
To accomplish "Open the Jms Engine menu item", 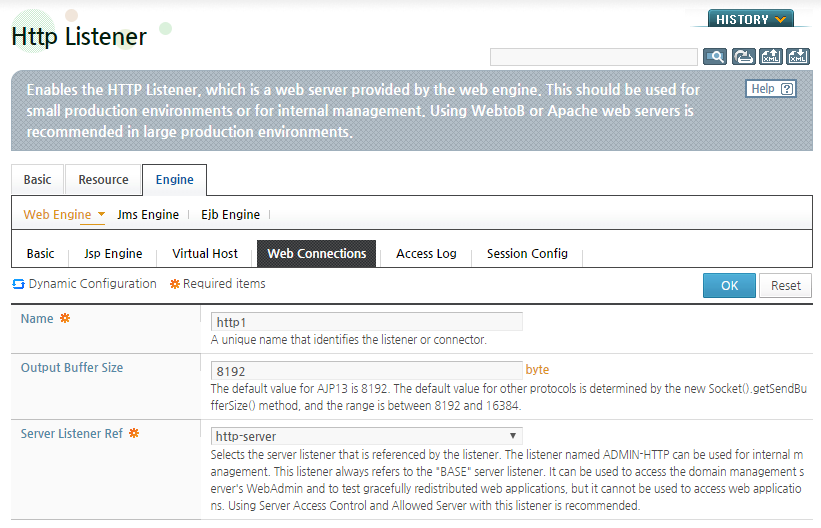I will click(x=148, y=215).
